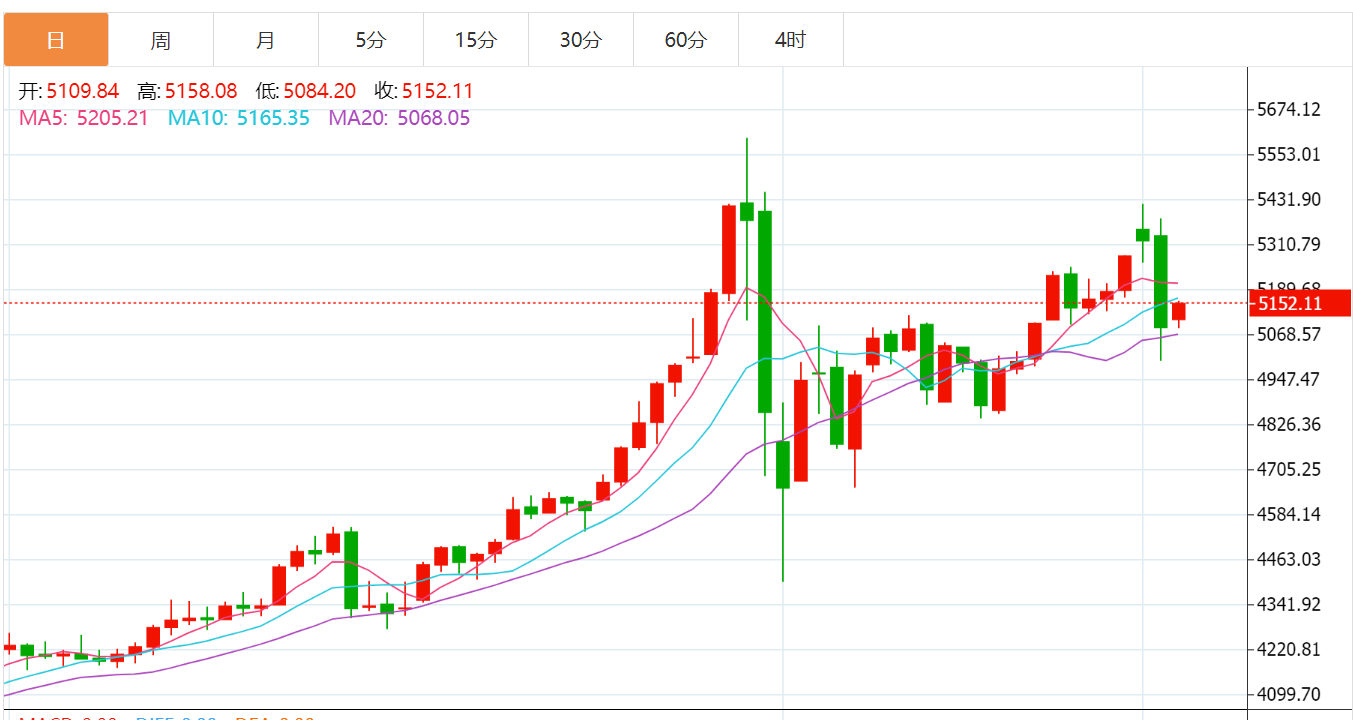Click the 低 low price 5084.20
1353x720 pixels.
(x=319, y=91)
